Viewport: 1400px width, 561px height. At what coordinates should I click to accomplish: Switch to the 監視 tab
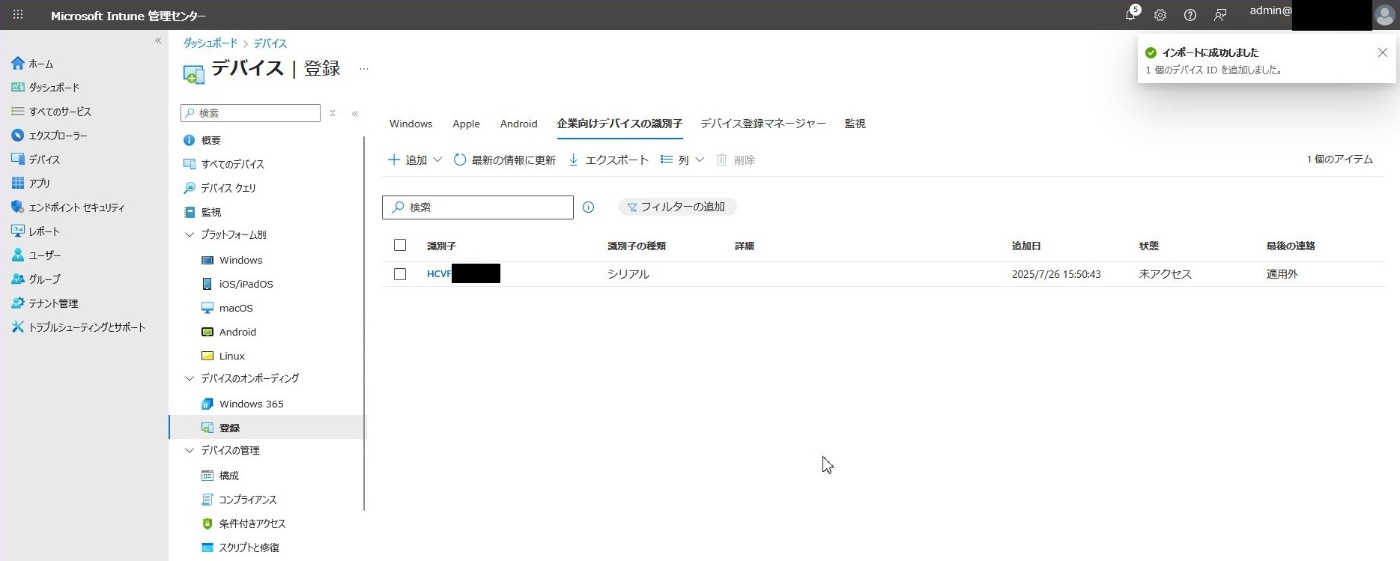coord(855,124)
